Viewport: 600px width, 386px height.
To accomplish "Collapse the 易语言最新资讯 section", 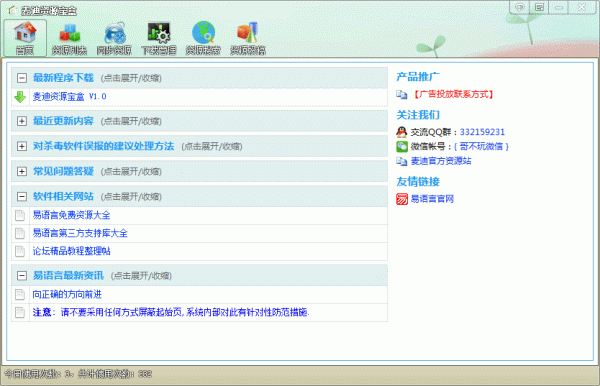I will pos(22,275).
